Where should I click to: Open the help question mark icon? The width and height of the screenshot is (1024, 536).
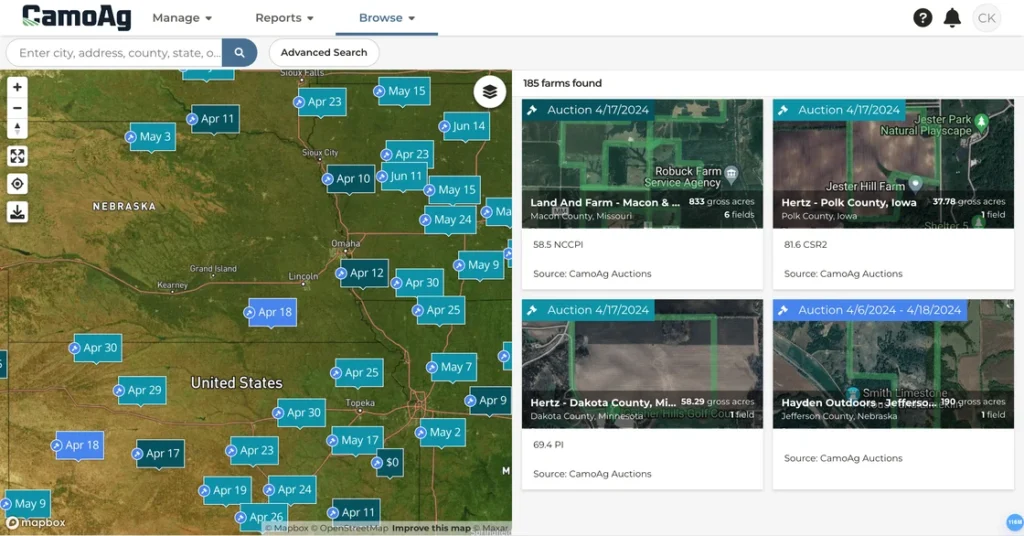coord(922,18)
